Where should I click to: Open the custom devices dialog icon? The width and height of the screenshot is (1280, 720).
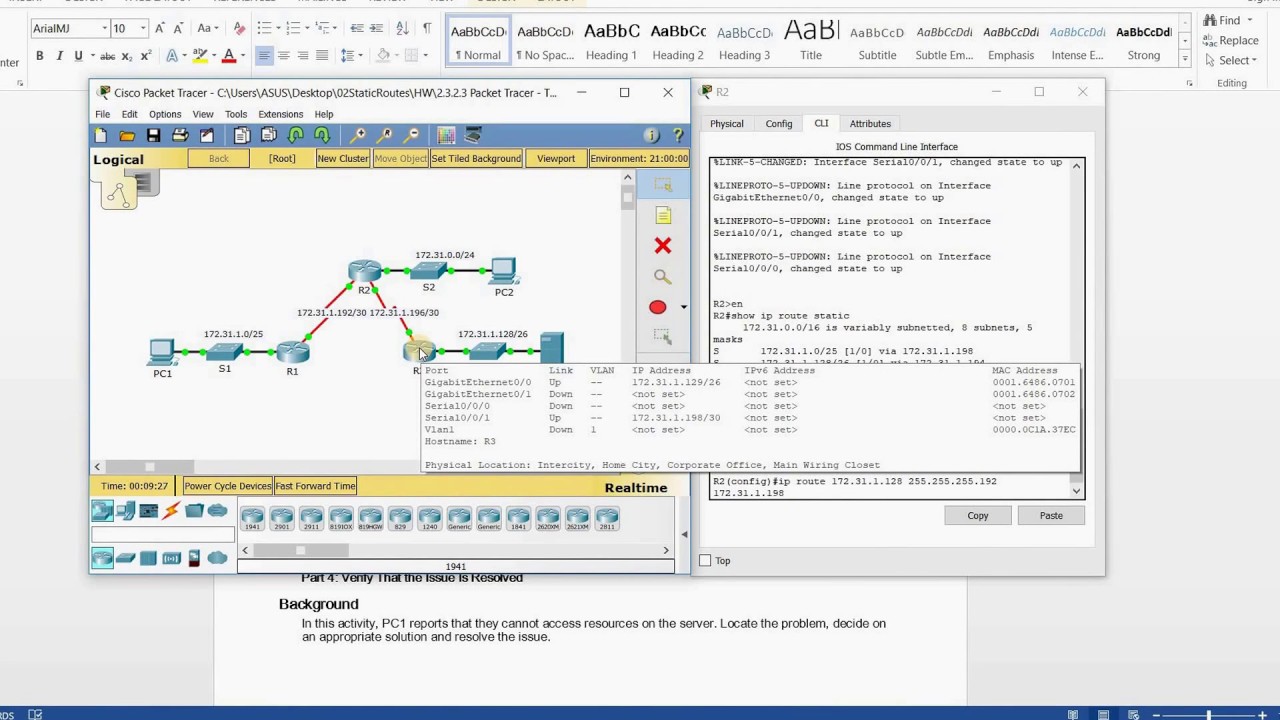[x=473, y=136]
